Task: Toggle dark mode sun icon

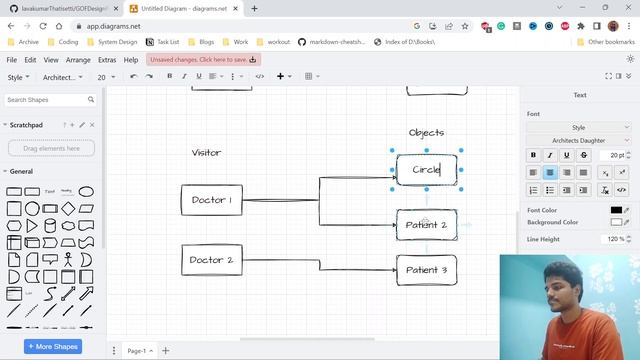Action: pyautogui.click(x=630, y=59)
